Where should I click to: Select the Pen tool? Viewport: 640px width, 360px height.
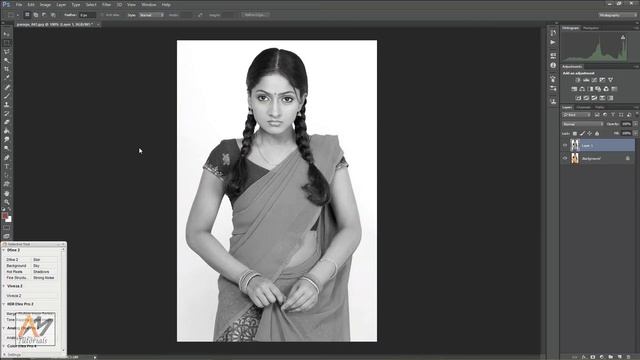7,158
